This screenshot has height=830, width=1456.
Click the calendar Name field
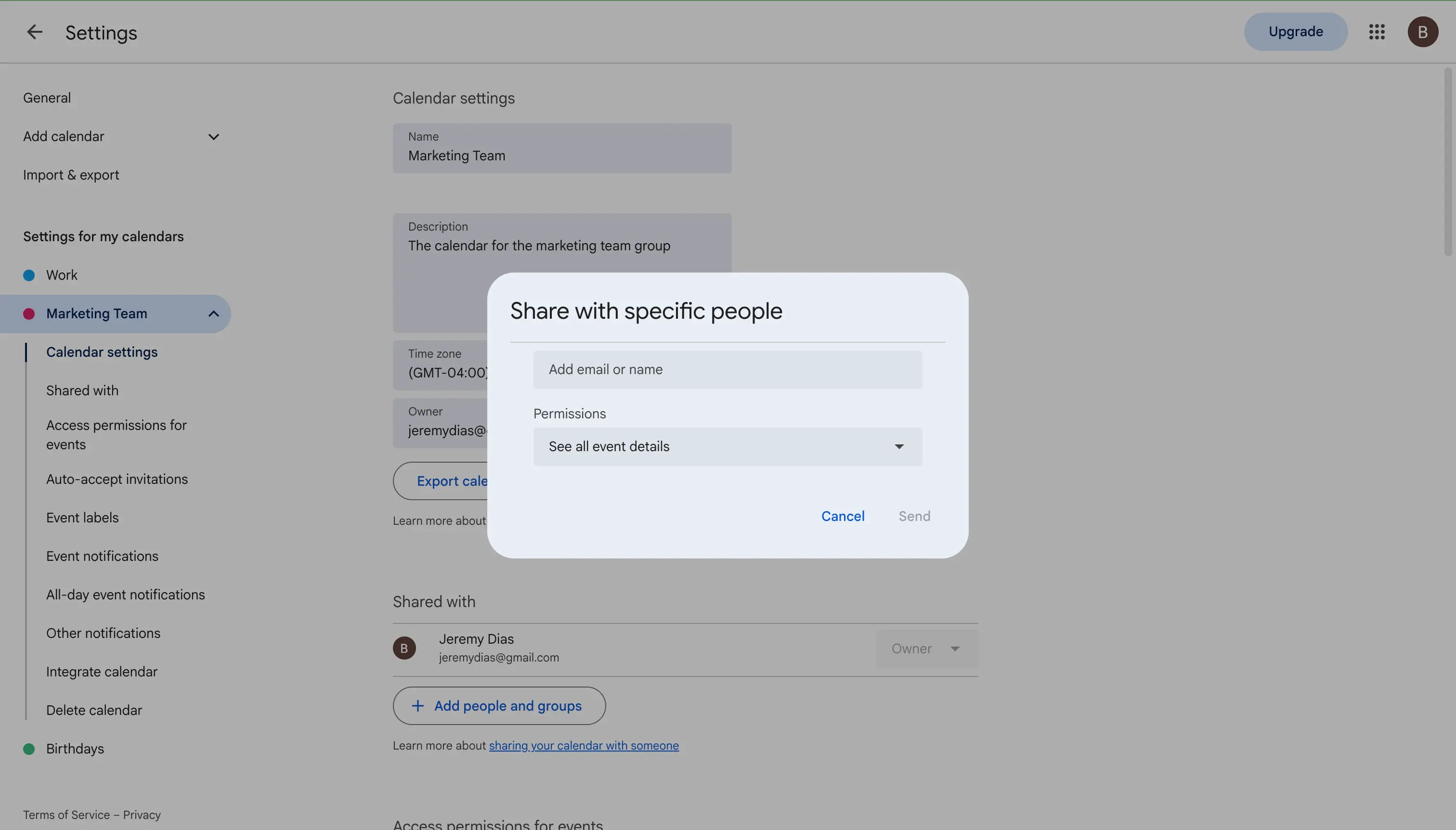tap(561, 148)
